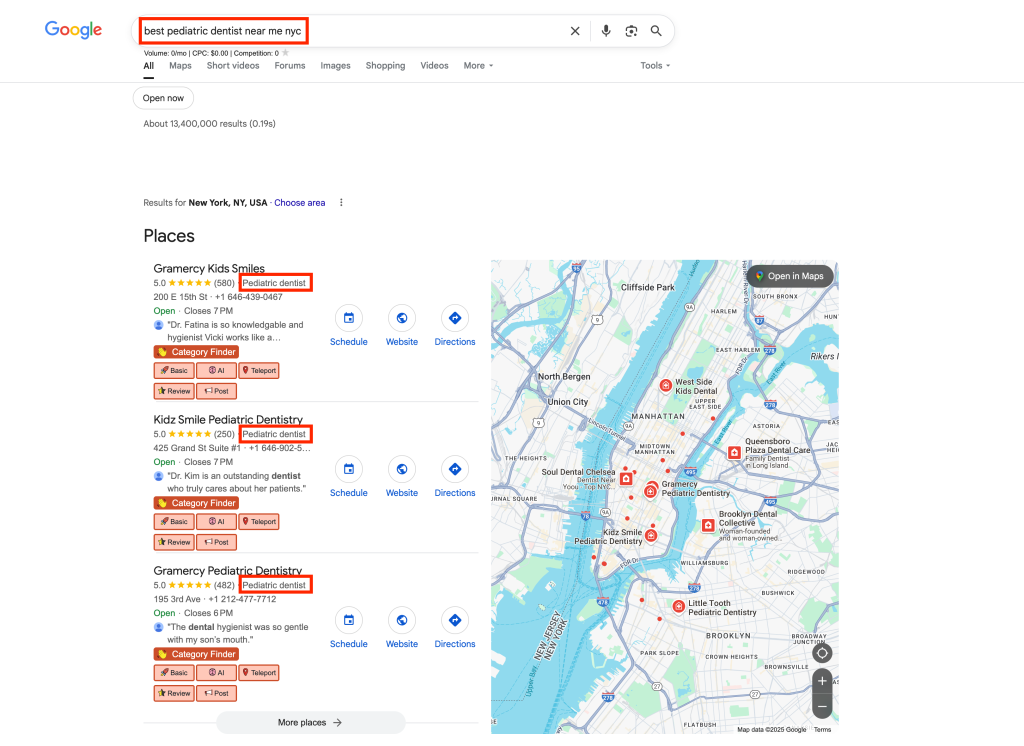Switch to the Maps tab
The width and height of the screenshot is (1024, 746).
pyautogui.click(x=180, y=65)
